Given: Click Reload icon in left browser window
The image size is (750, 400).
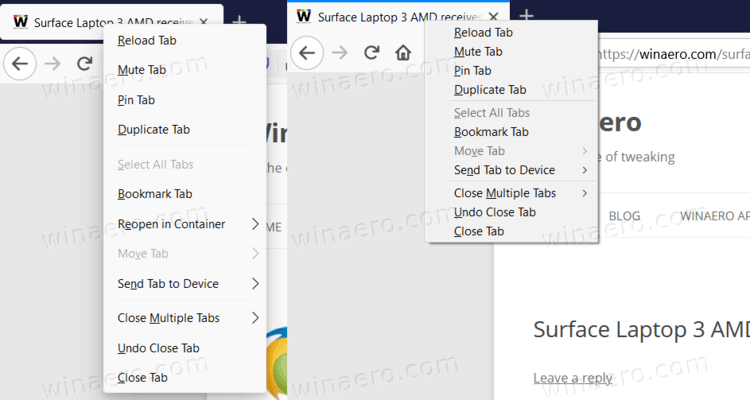Looking at the screenshot, I should (85, 63).
